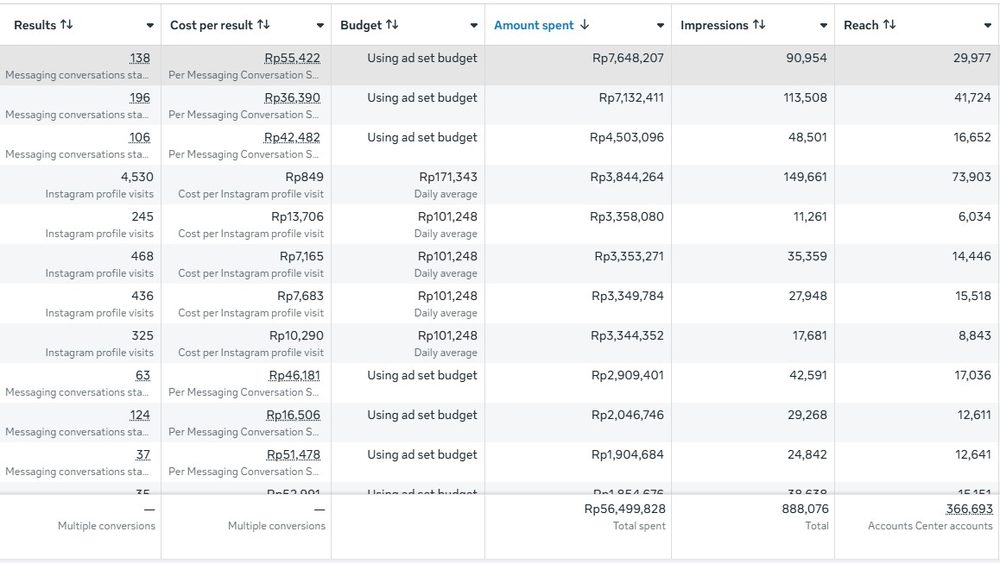The height and width of the screenshot is (563, 1000).
Task: Sort by Reach arrows icon
Action: tap(889, 25)
